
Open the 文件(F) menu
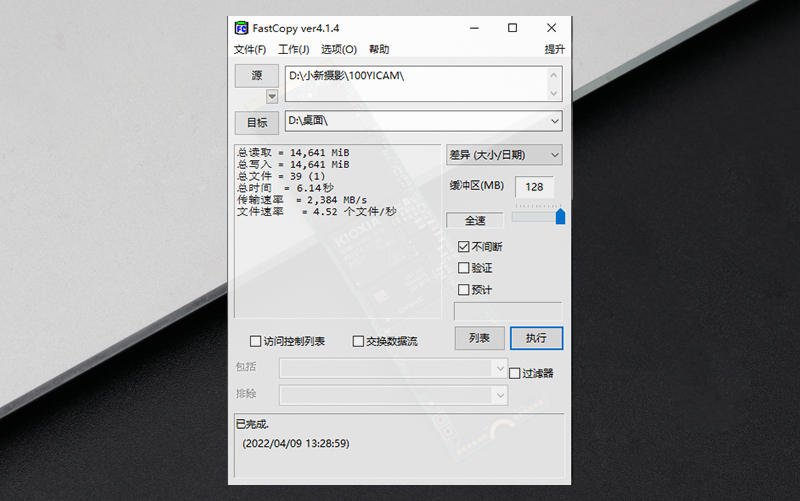coord(250,49)
